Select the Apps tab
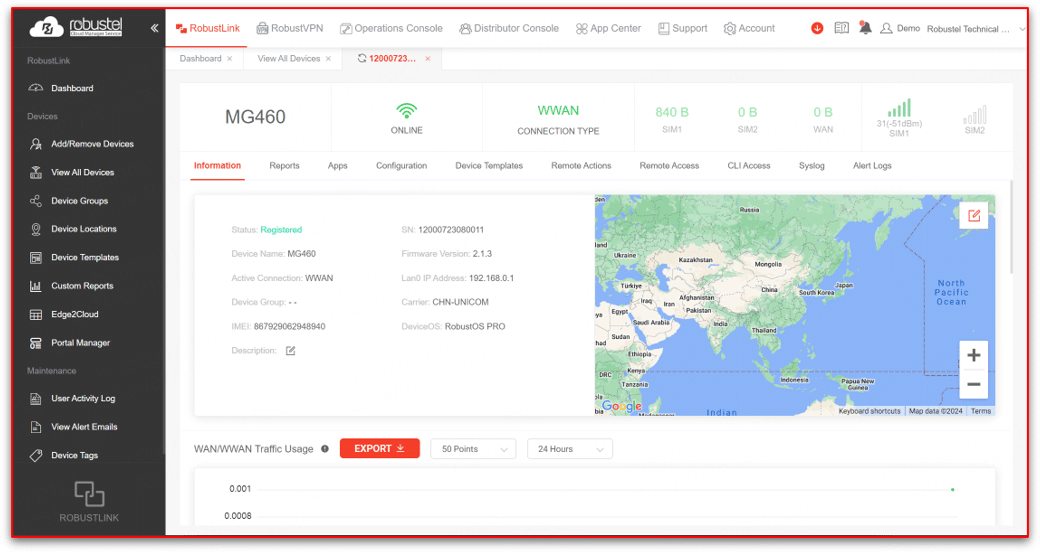Image resolution: width=1040 pixels, height=552 pixels. coord(338,166)
